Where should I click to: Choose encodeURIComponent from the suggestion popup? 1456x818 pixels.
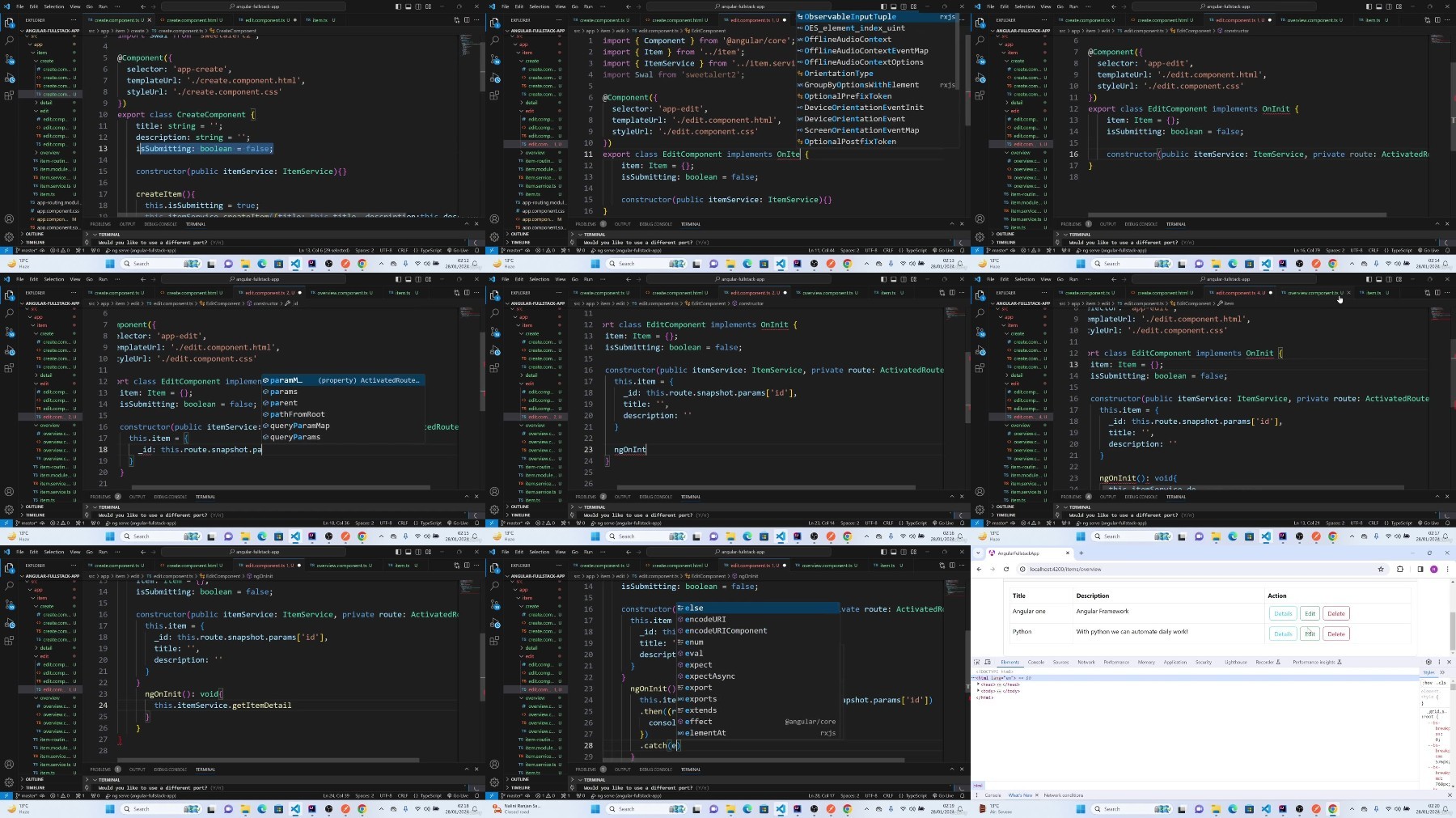coord(758,630)
